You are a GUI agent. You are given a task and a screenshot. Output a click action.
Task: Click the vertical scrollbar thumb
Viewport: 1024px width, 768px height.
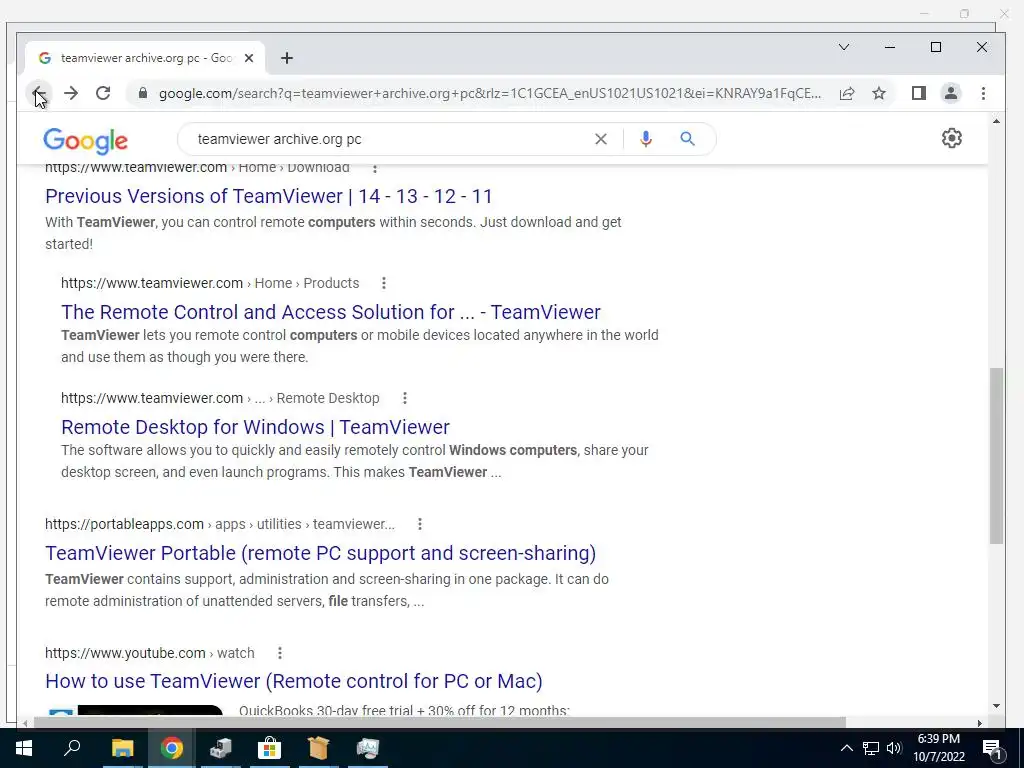coord(996,455)
